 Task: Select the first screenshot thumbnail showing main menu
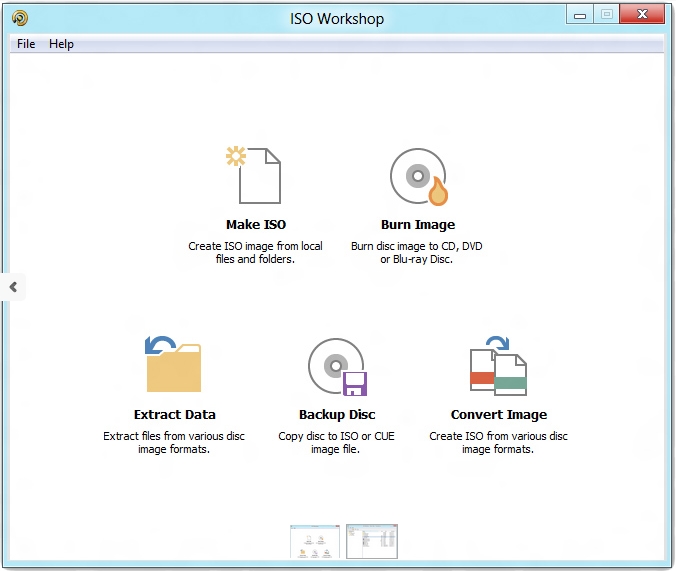[x=315, y=541]
